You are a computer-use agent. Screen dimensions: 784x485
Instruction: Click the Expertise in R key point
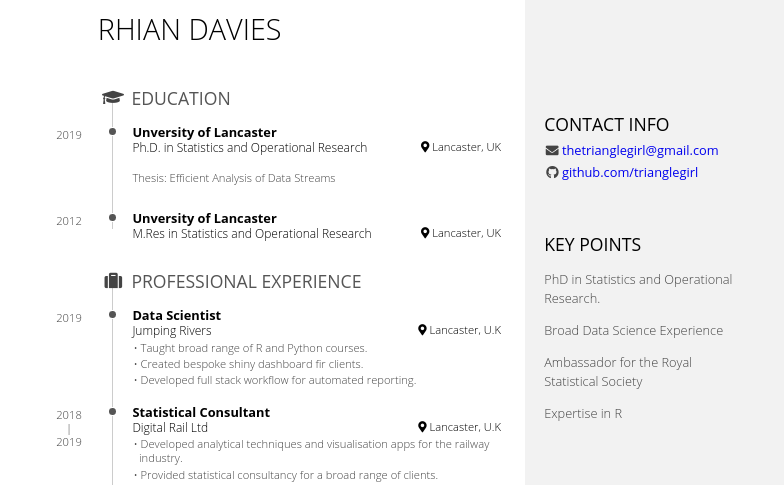click(x=583, y=414)
